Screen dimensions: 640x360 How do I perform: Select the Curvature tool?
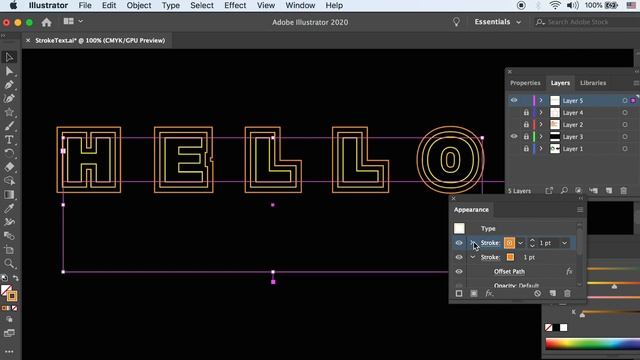[9, 98]
